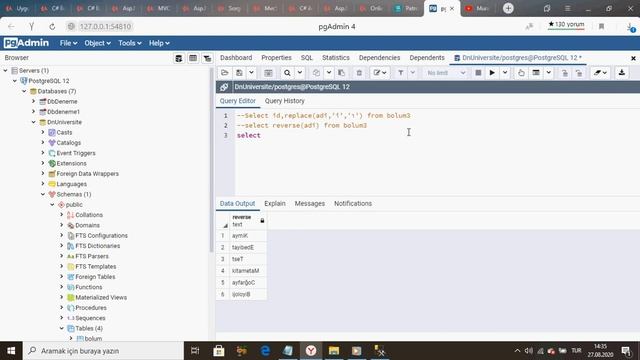Click the Explain Analyze icon
This screenshot has width=640, height=360.
[x=536, y=73]
